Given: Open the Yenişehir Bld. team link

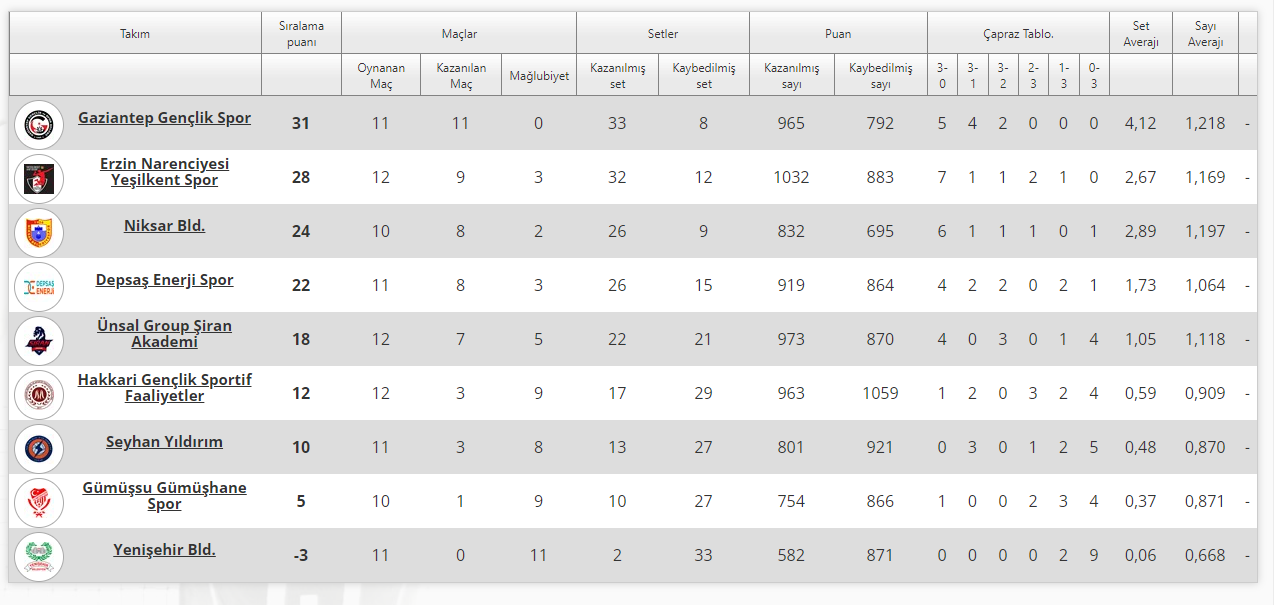Looking at the screenshot, I should click(x=164, y=550).
